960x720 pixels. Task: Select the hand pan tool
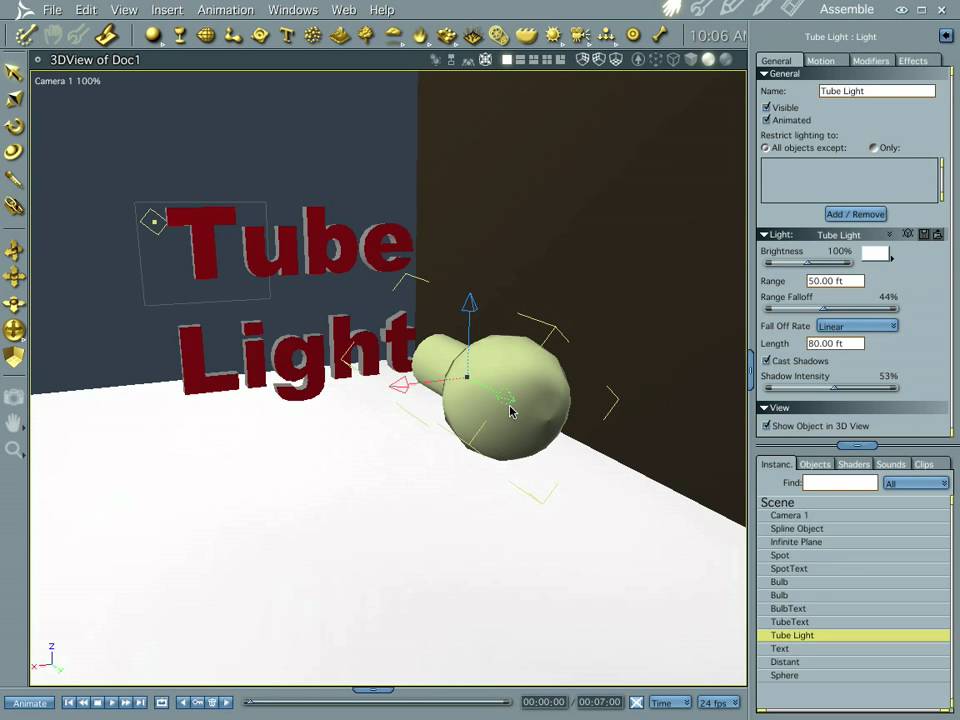click(13, 423)
